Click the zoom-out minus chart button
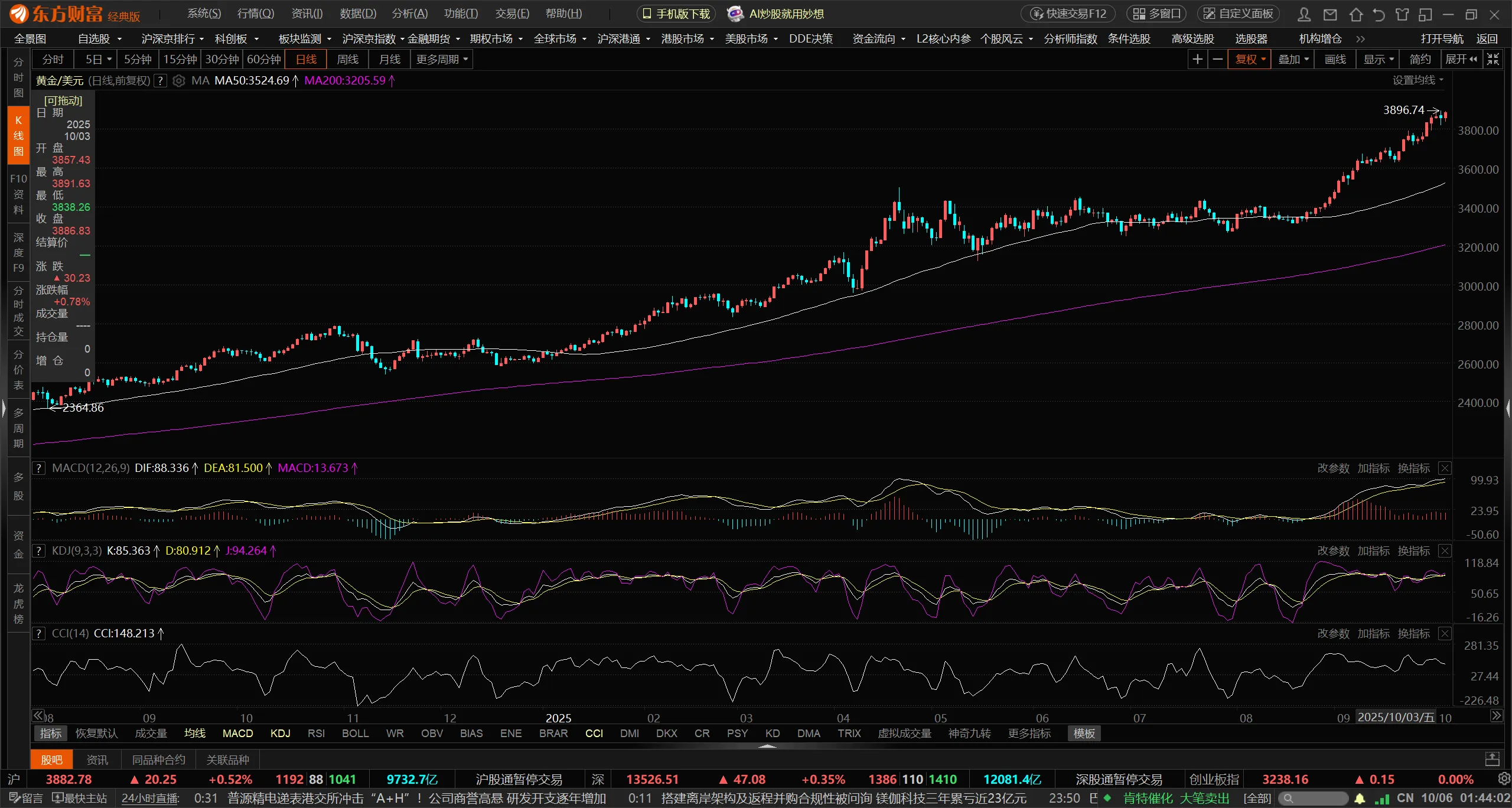This screenshot has width=1512, height=808. pyautogui.click(x=1217, y=59)
